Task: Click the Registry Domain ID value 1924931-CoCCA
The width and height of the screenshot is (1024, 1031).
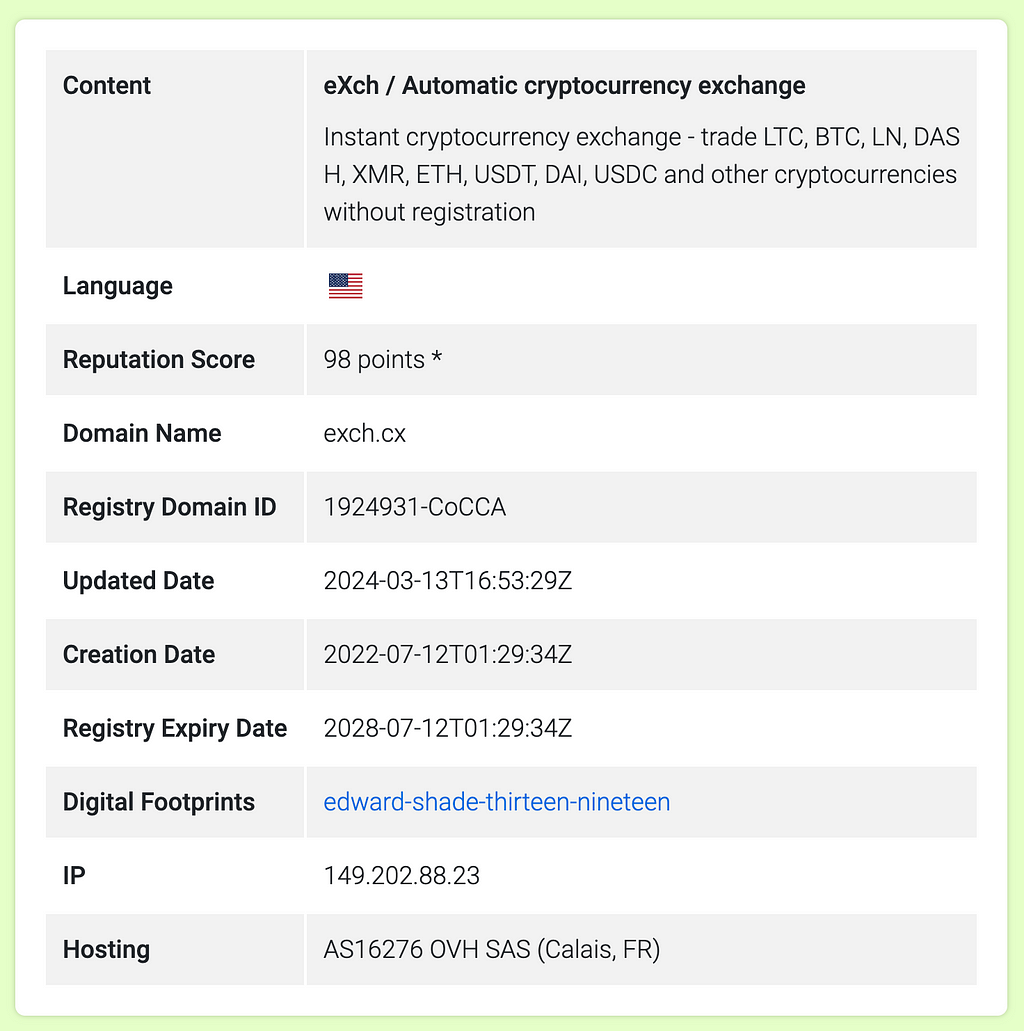Action: pos(414,507)
